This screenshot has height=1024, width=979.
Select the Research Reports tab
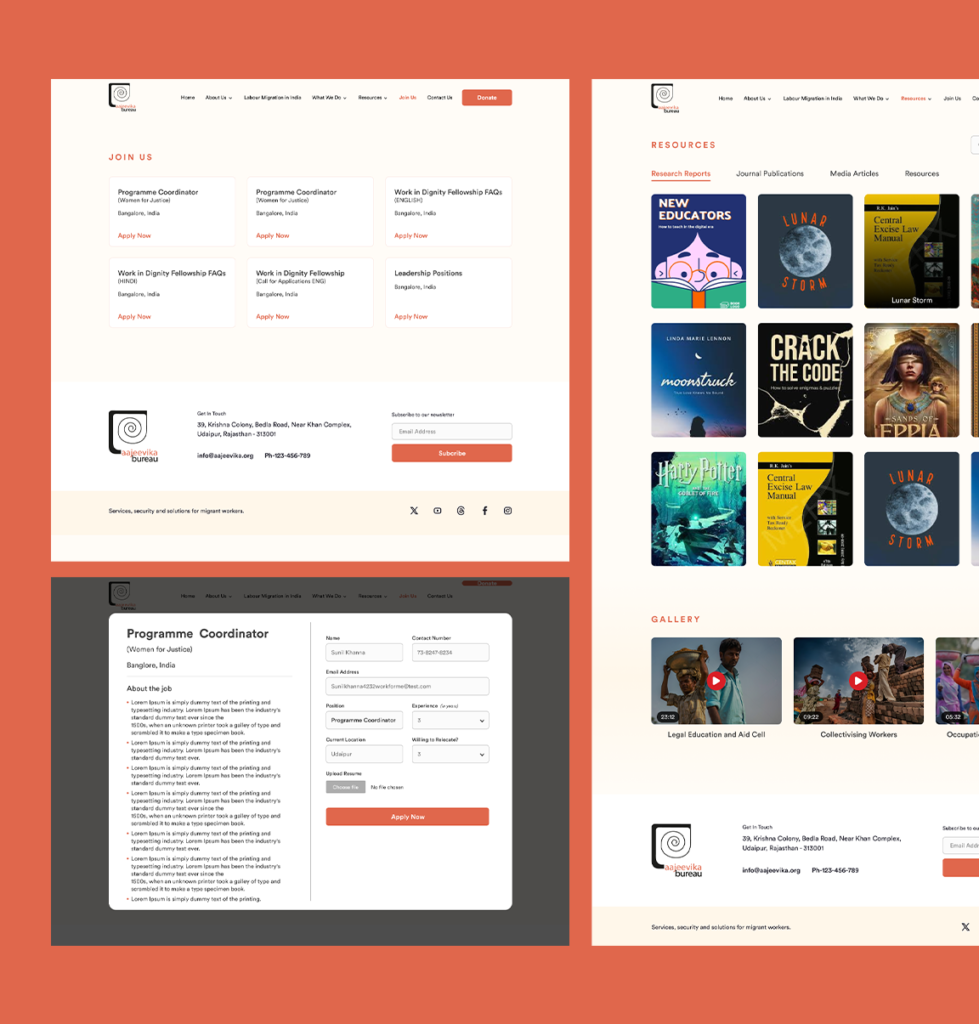681,174
